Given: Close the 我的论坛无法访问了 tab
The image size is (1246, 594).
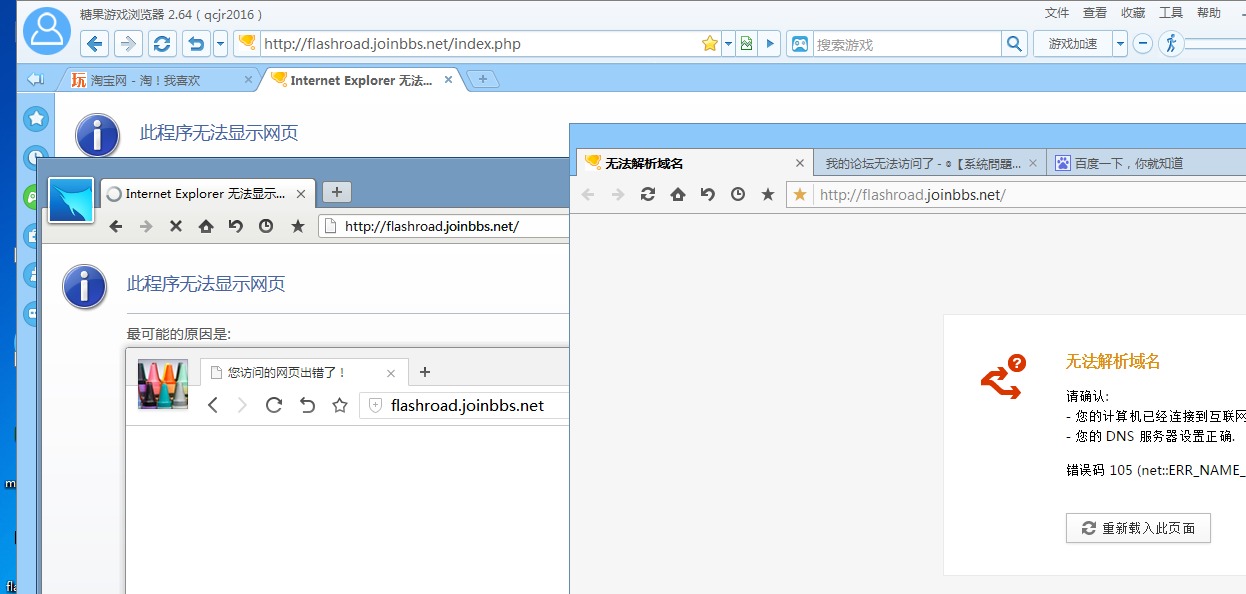Looking at the screenshot, I should click(x=1034, y=163).
